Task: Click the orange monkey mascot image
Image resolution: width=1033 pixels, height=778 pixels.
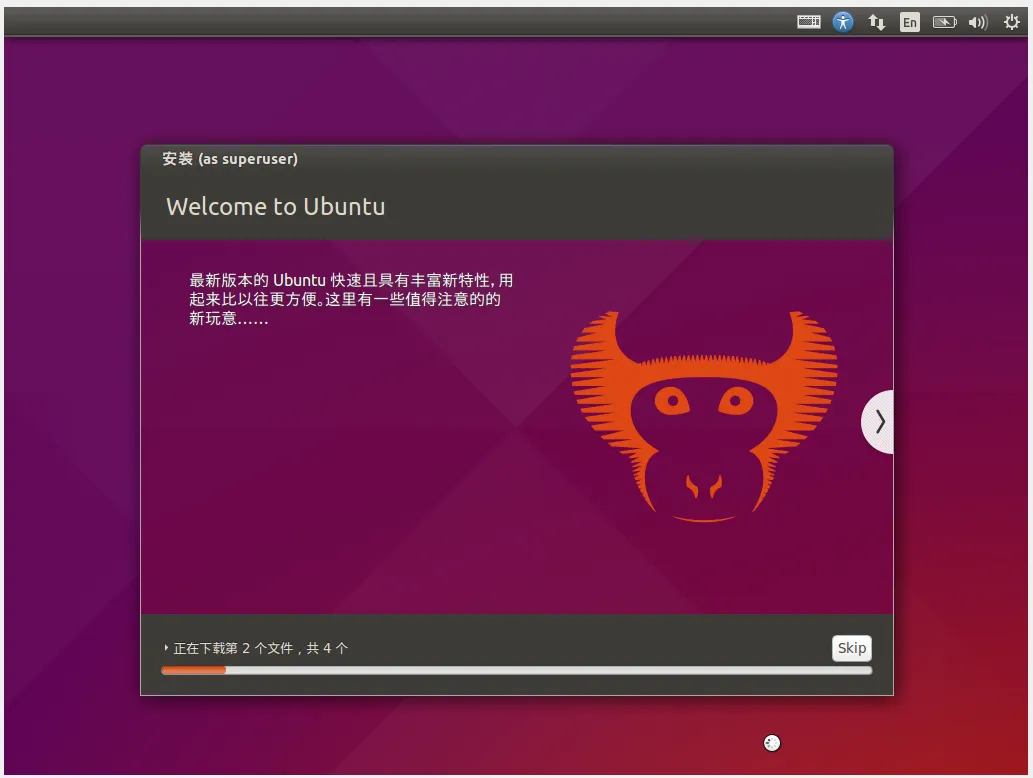Action: [x=704, y=418]
